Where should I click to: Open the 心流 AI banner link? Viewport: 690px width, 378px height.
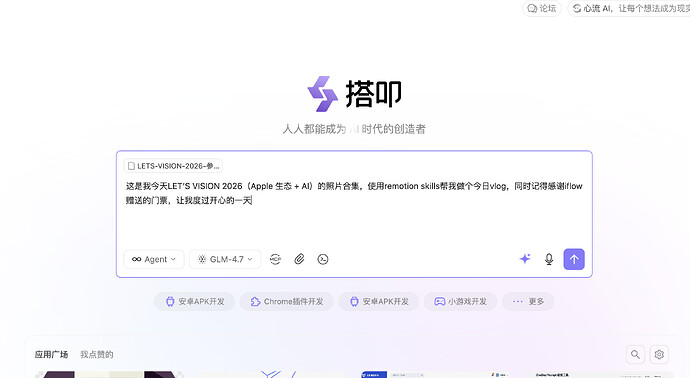(629, 8)
